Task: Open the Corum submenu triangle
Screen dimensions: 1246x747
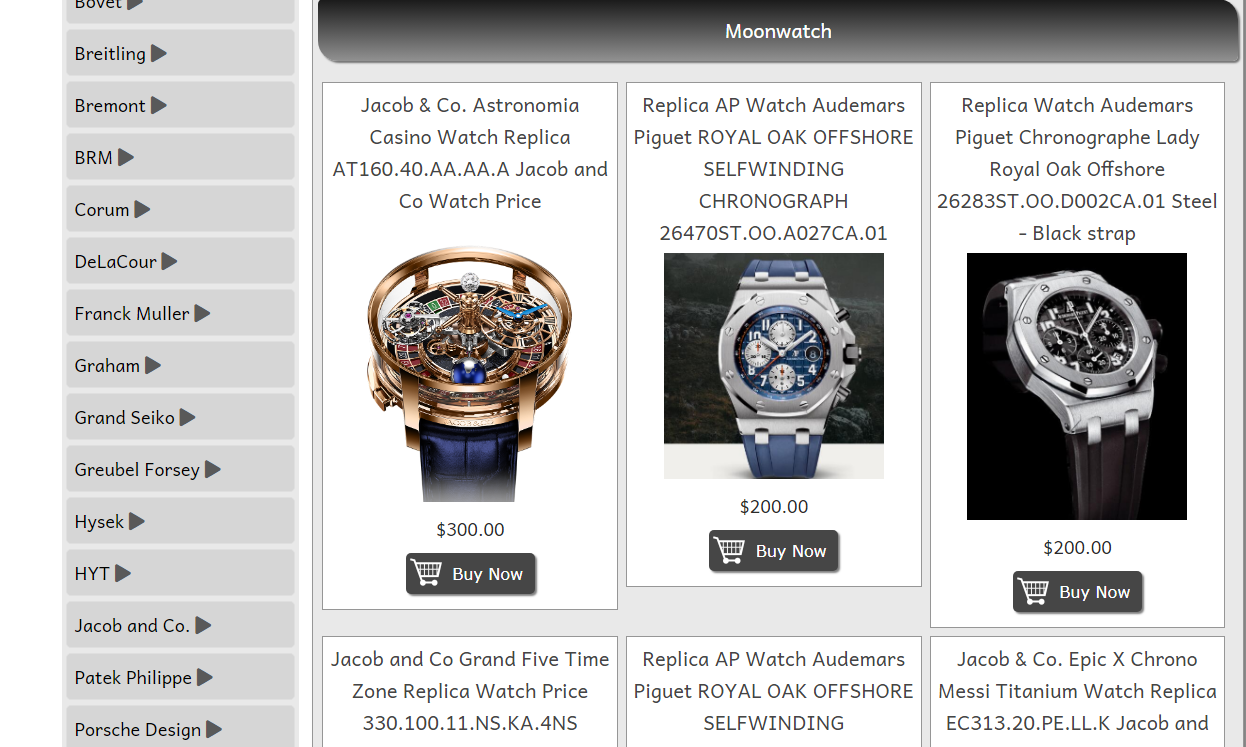Action: (x=142, y=209)
